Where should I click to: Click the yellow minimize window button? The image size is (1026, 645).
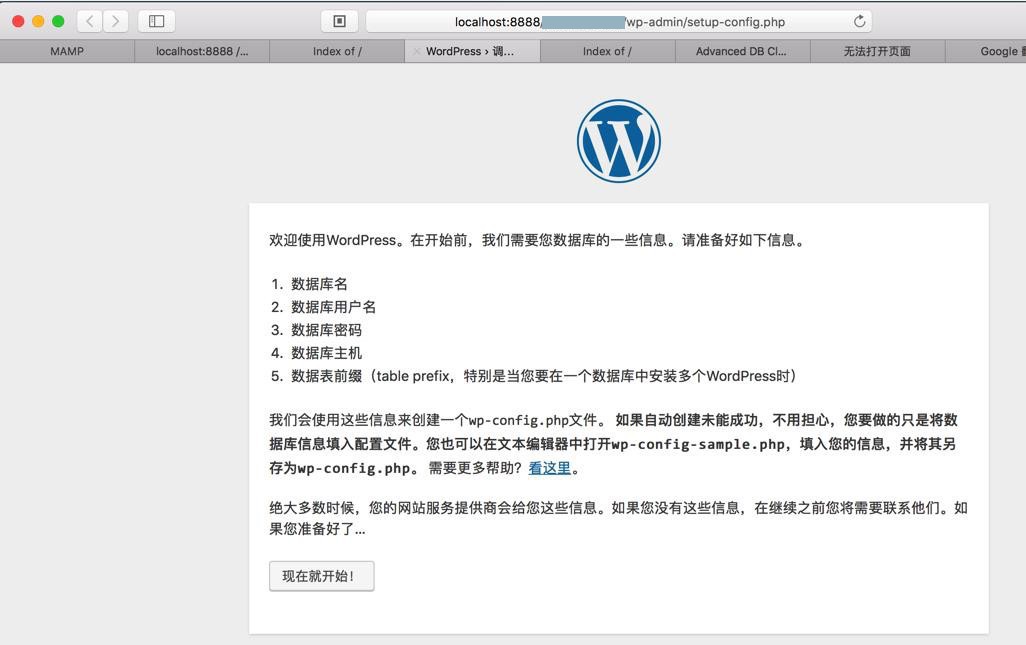[38, 22]
